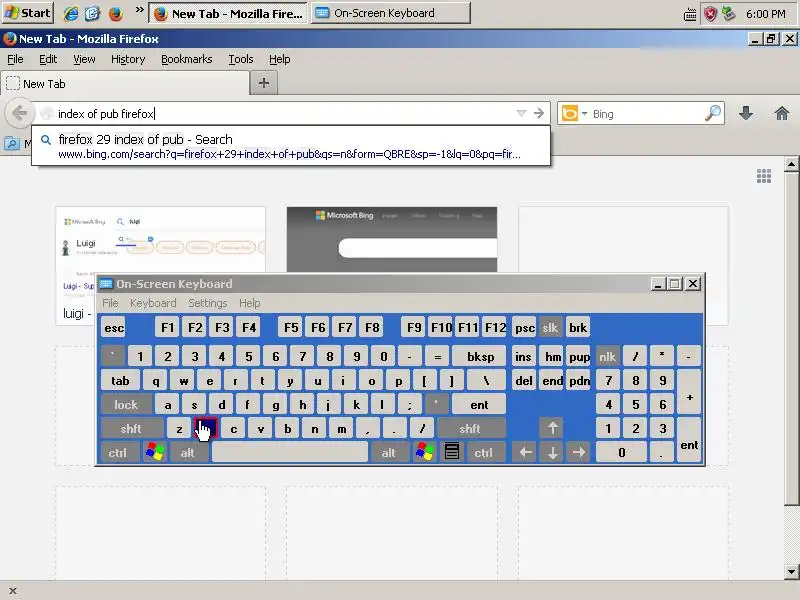Image resolution: width=800 pixels, height=600 pixels.
Task: Go to the Home page icon
Action: pos(781,113)
